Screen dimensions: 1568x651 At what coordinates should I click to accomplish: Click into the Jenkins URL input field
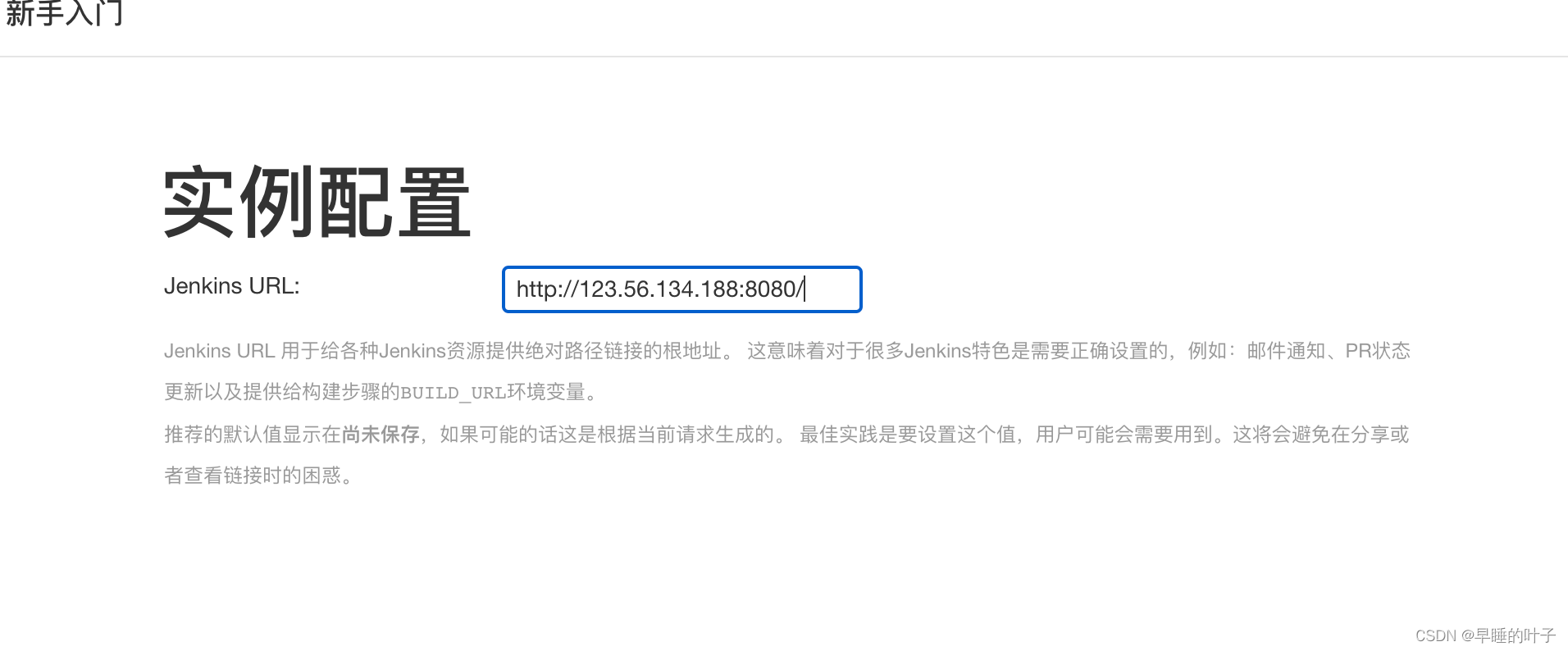pos(681,289)
